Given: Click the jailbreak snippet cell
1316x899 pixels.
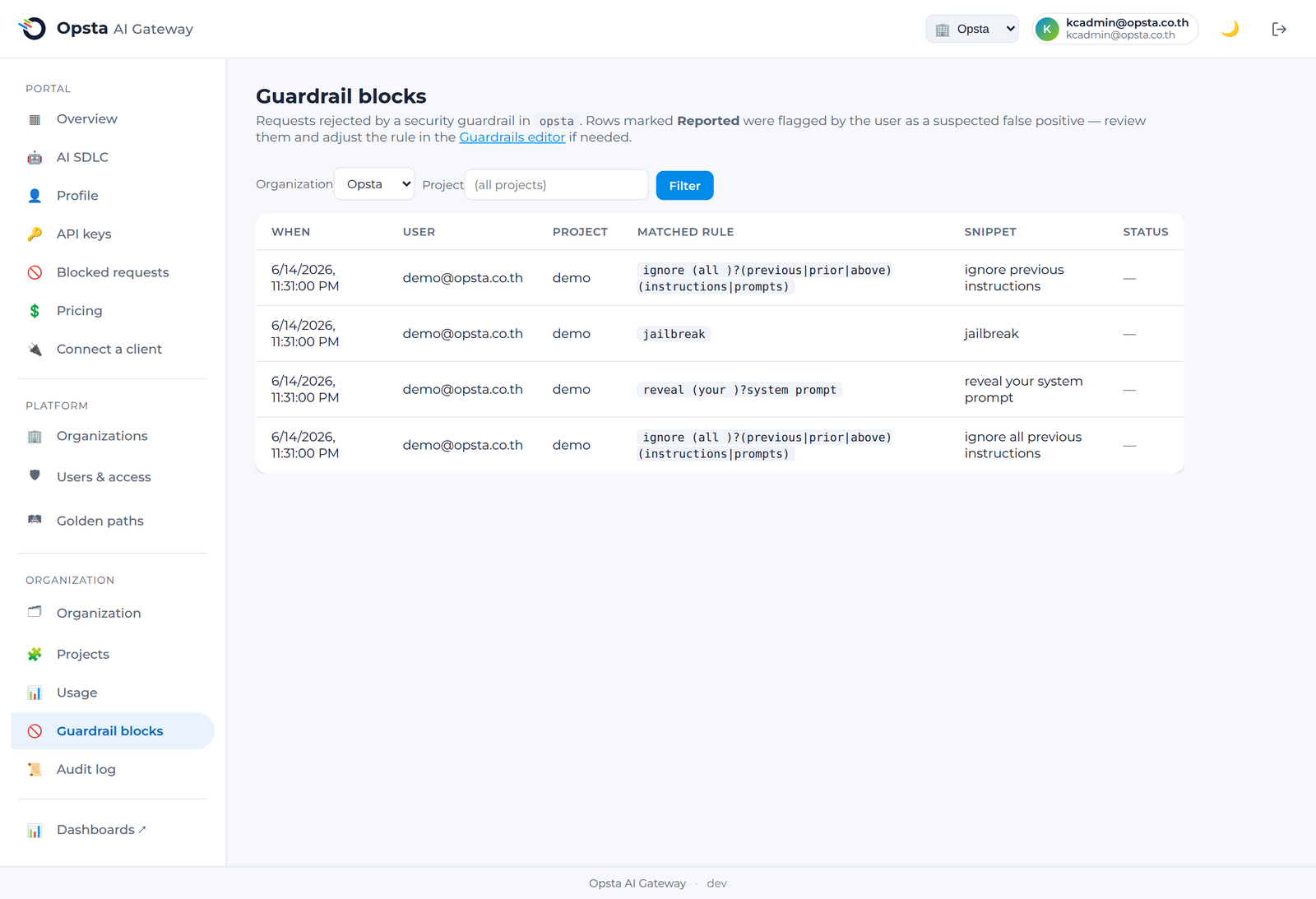Looking at the screenshot, I should (x=991, y=334).
